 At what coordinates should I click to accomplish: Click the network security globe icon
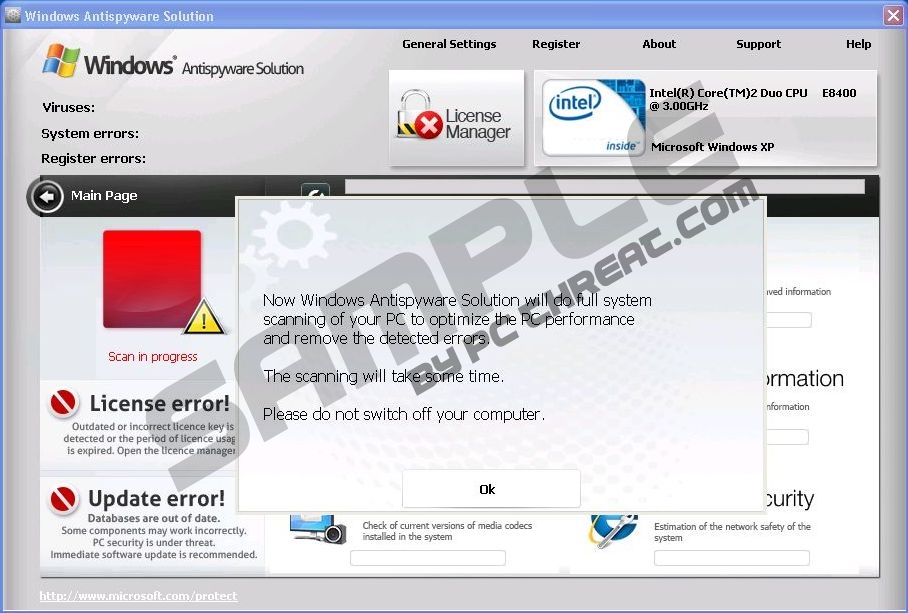613,530
